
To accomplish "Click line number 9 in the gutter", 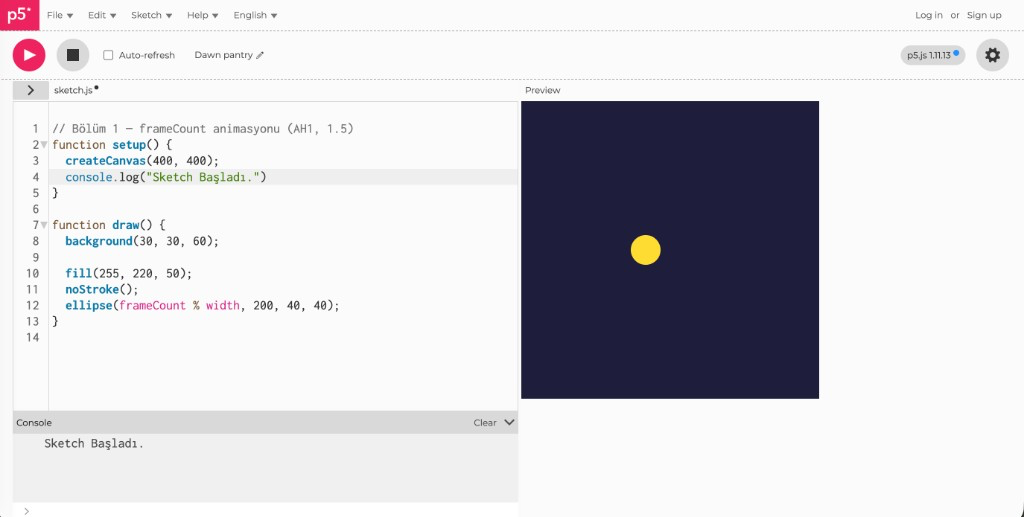I will pos(36,257).
